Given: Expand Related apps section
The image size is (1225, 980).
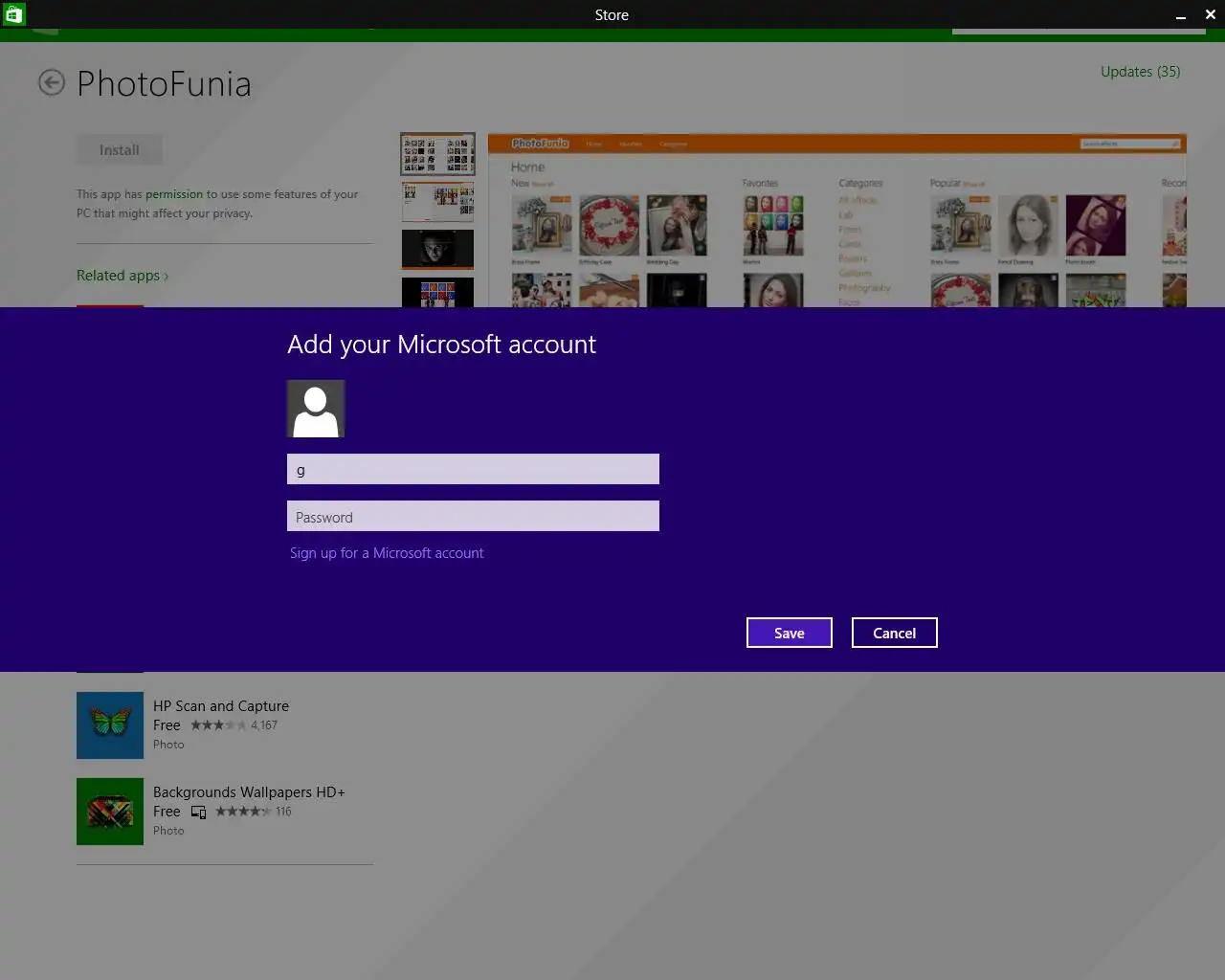Looking at the screenshot, I should tap(122, 276).
